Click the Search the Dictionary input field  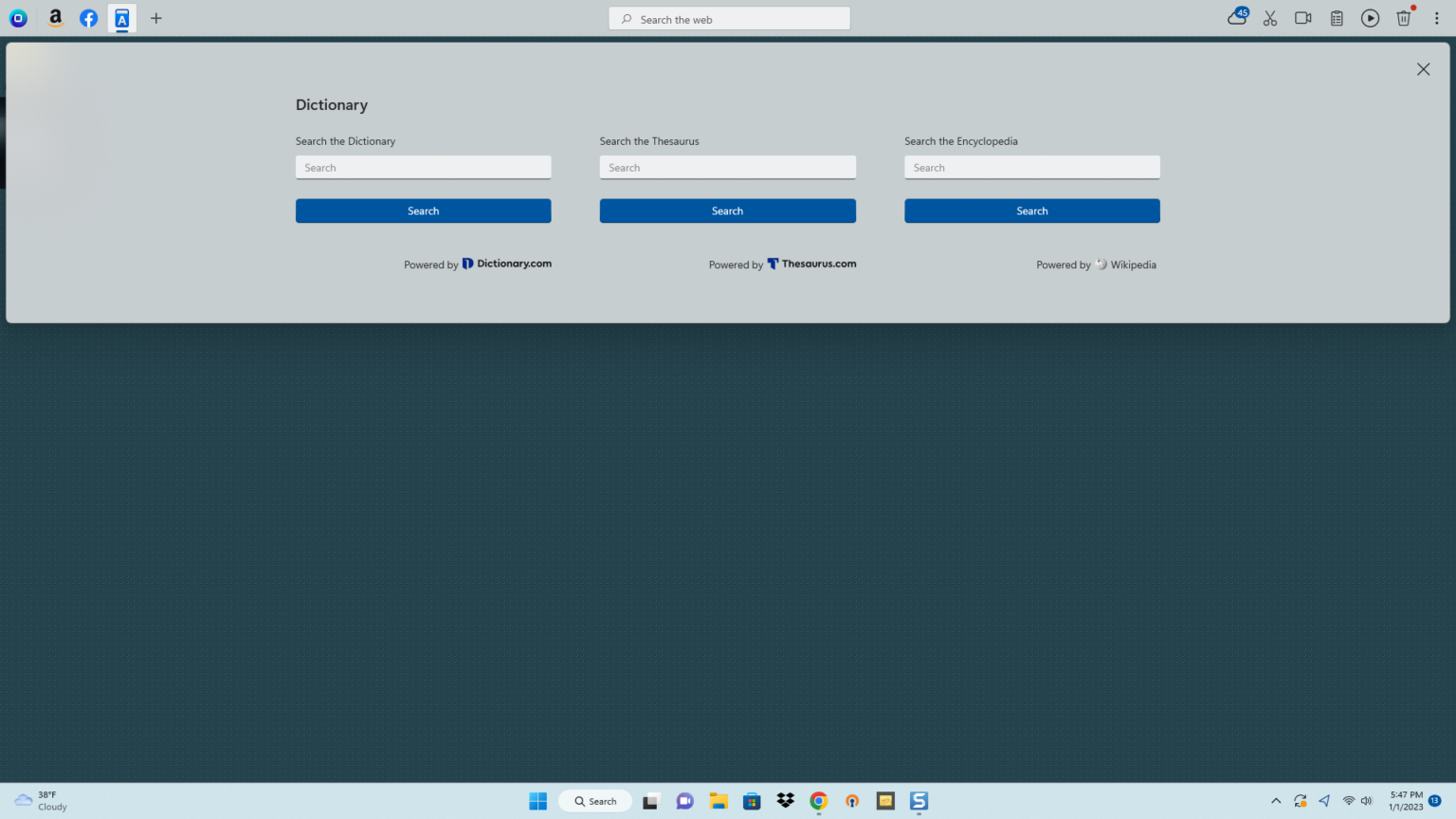point(423,168)
